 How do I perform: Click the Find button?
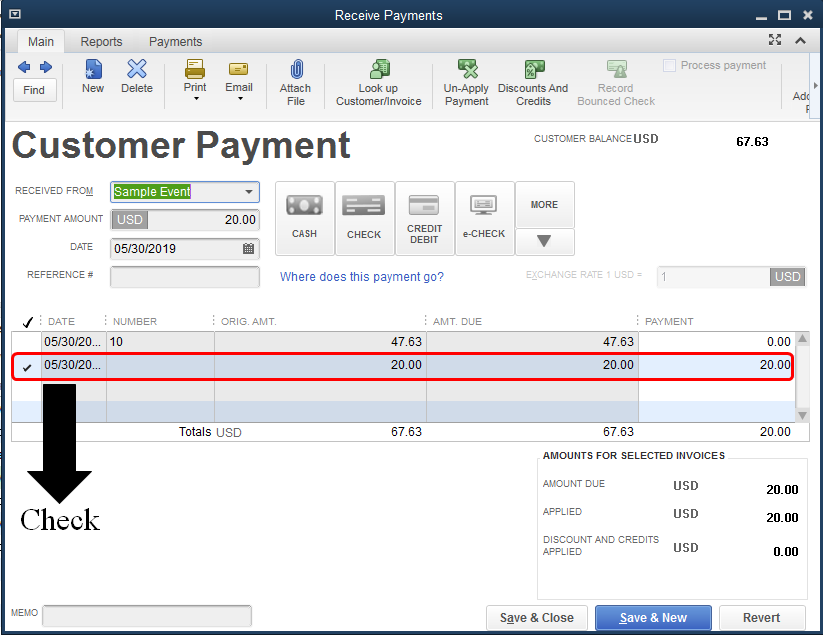[34, 90]
